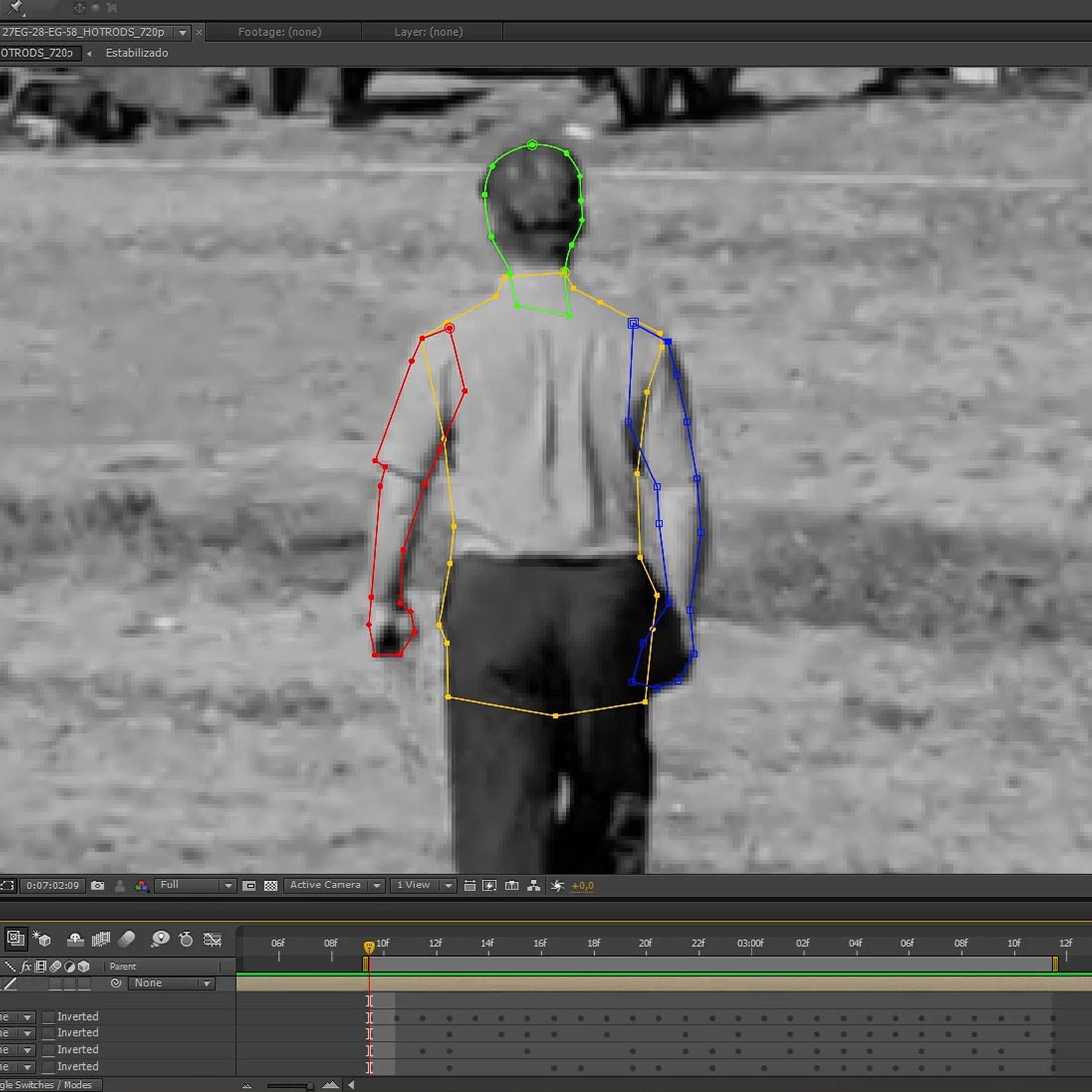Toggle the region of interest button
Viewport: 1092px width, 1092px height.
[249, 886]
